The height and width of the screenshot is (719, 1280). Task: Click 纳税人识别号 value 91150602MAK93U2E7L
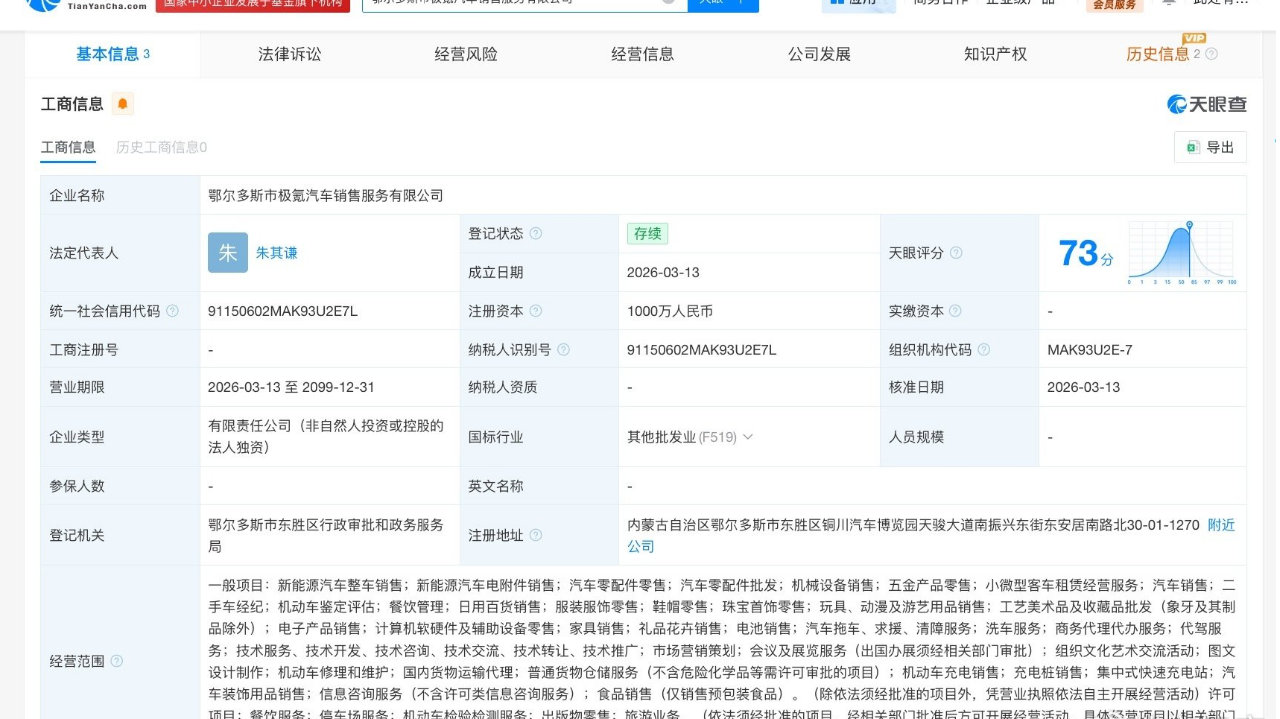702,350
